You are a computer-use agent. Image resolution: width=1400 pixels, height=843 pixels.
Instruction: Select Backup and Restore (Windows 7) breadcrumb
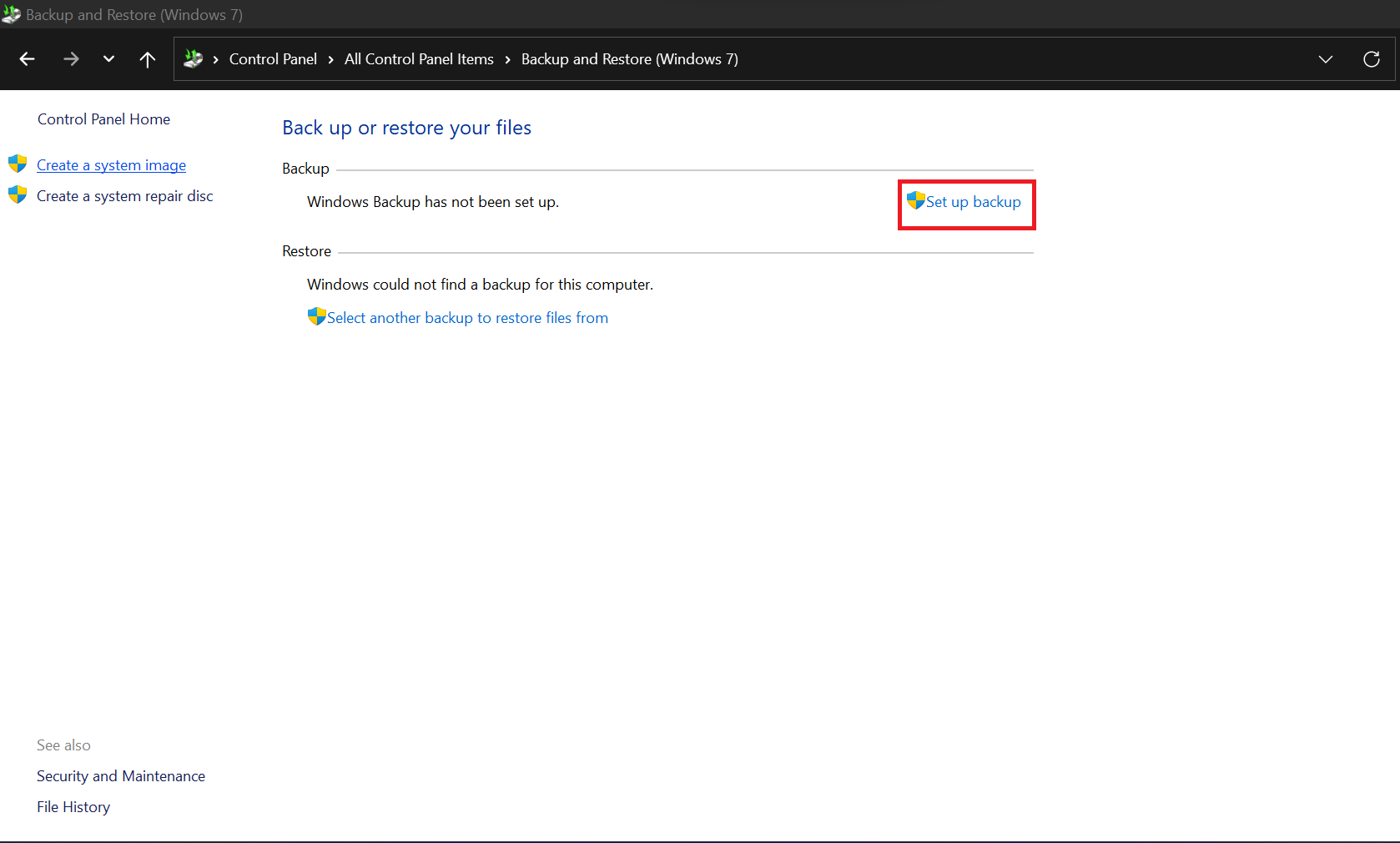(x=630, y=59)
